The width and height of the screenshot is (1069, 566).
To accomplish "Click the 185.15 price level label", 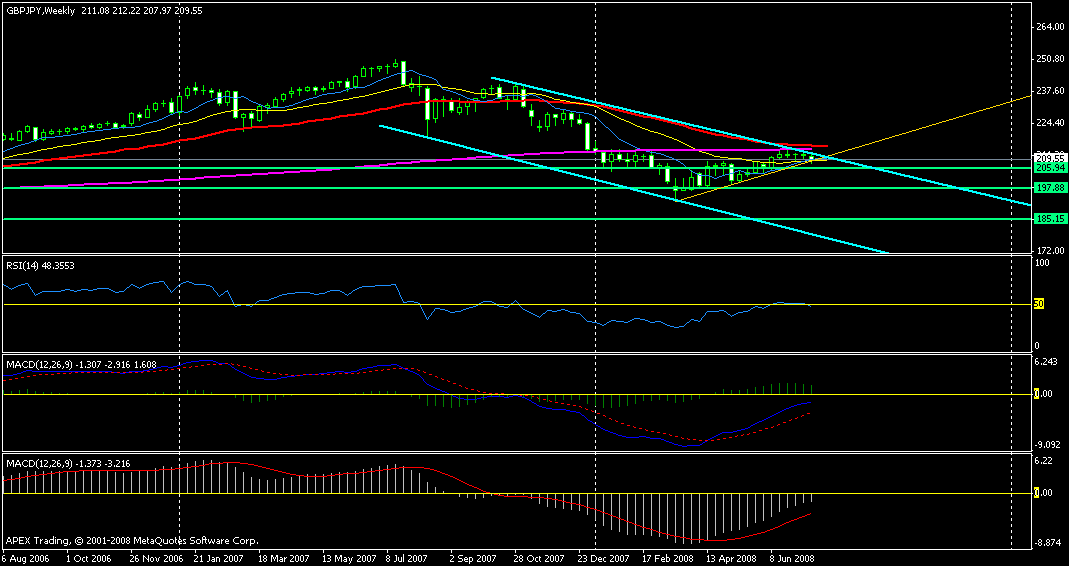I will pyautogui.click(x=1047, y=218).
